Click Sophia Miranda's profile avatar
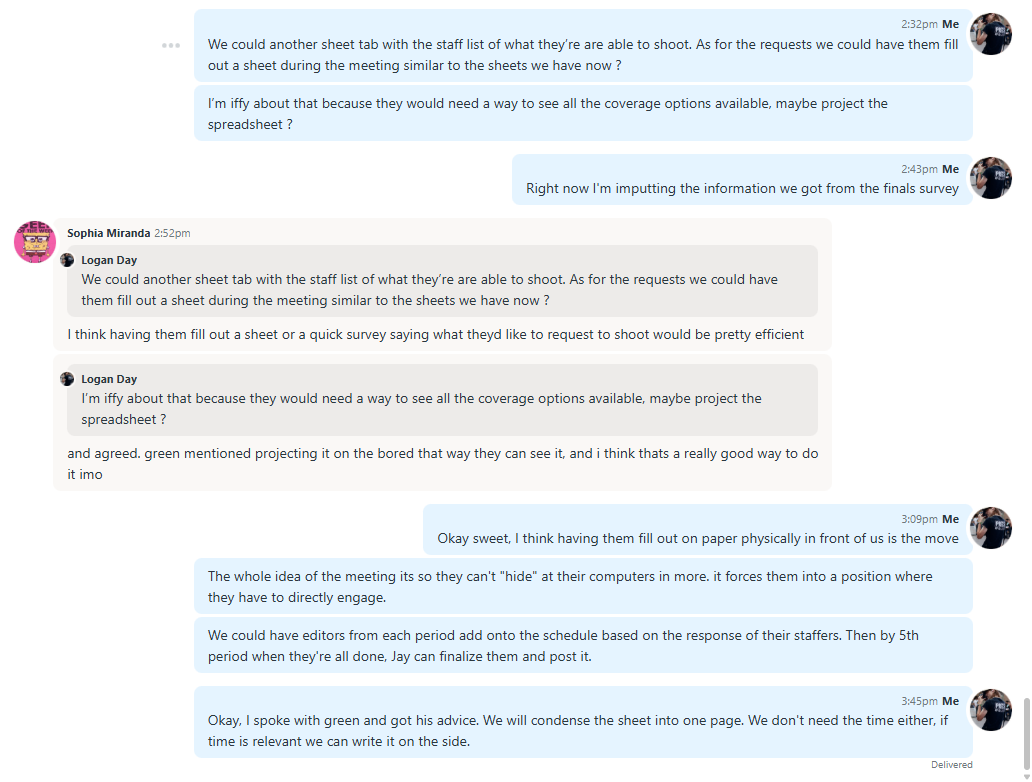This screenshot has width=1032, height=782. 34,242
